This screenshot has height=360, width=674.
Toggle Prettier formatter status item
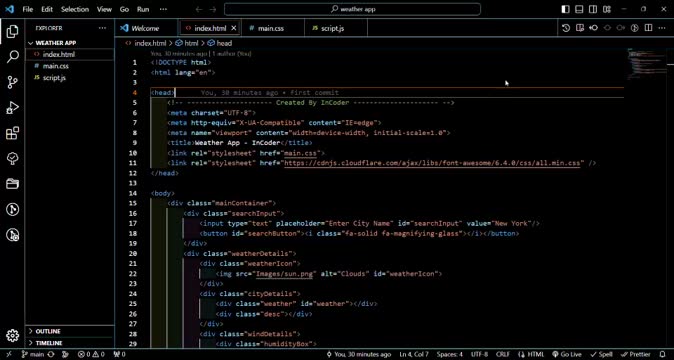pos(636,354)
